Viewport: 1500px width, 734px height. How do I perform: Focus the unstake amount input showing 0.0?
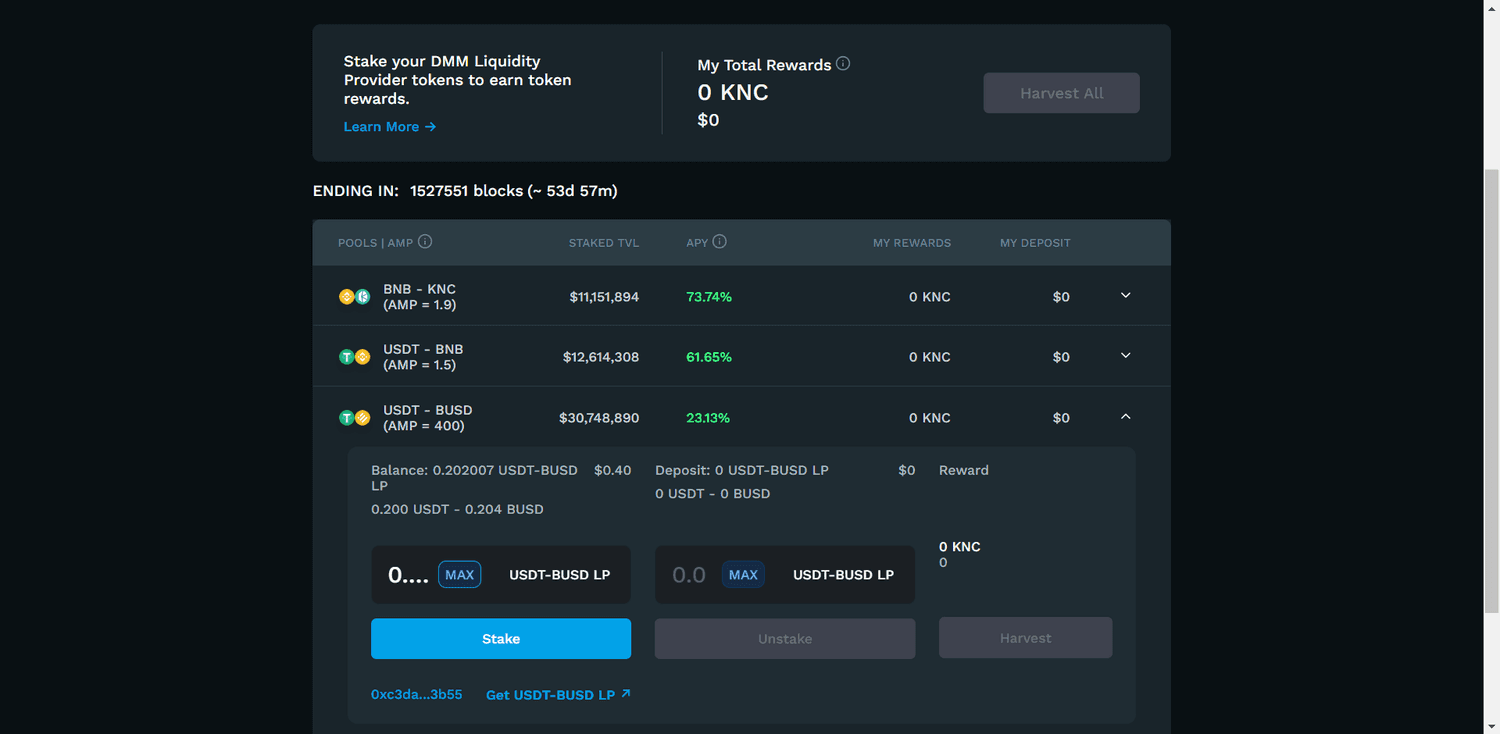tap(689, 575)
